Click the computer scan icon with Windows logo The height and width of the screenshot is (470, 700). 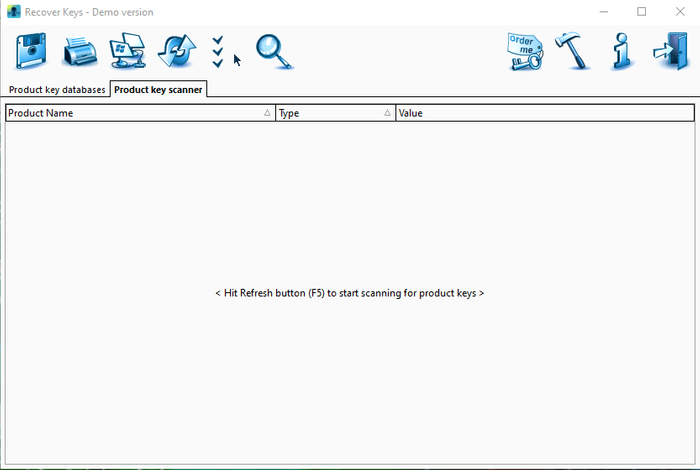127,51
